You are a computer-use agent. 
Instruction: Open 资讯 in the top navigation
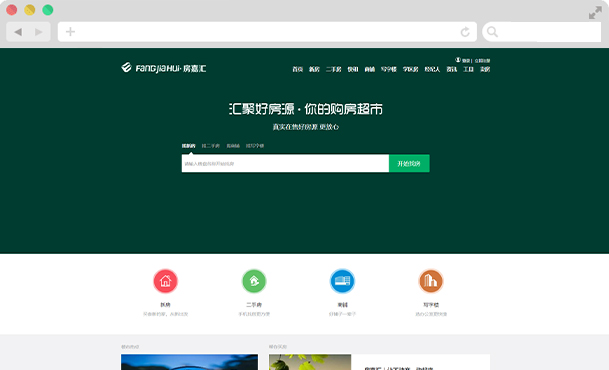tap(451, 69)
